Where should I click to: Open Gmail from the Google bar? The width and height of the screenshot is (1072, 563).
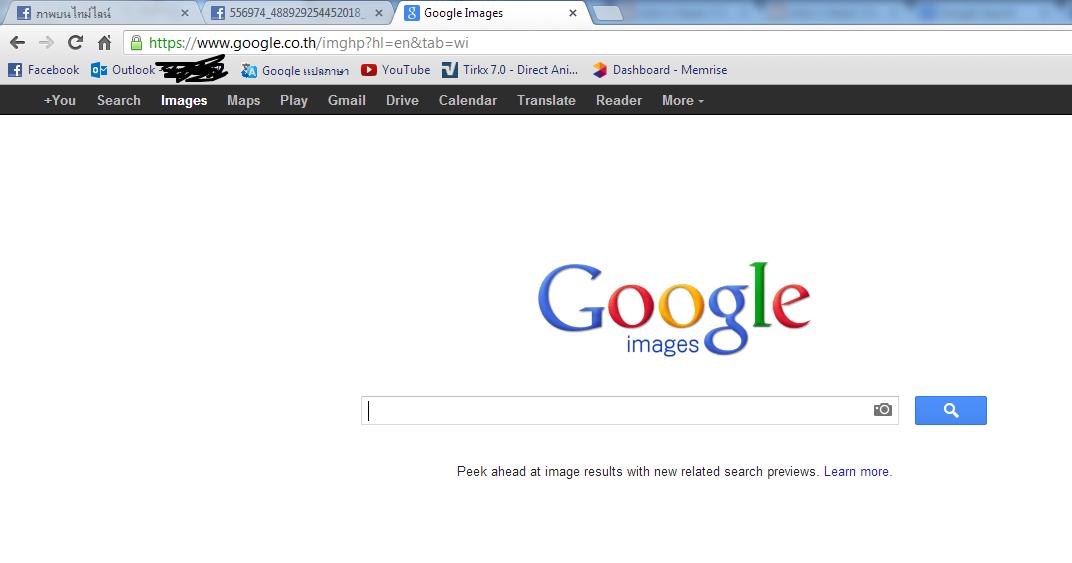click(x=347, y=101)
